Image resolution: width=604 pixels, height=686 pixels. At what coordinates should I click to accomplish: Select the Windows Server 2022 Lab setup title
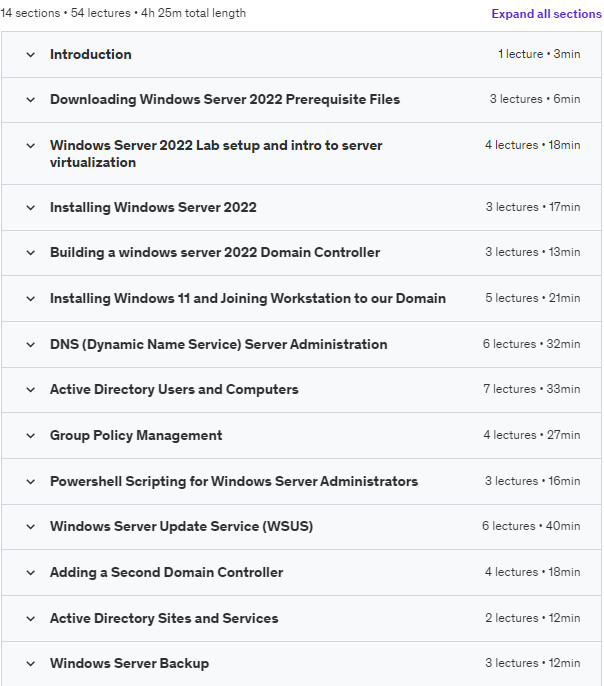click(x=216, y=154)
